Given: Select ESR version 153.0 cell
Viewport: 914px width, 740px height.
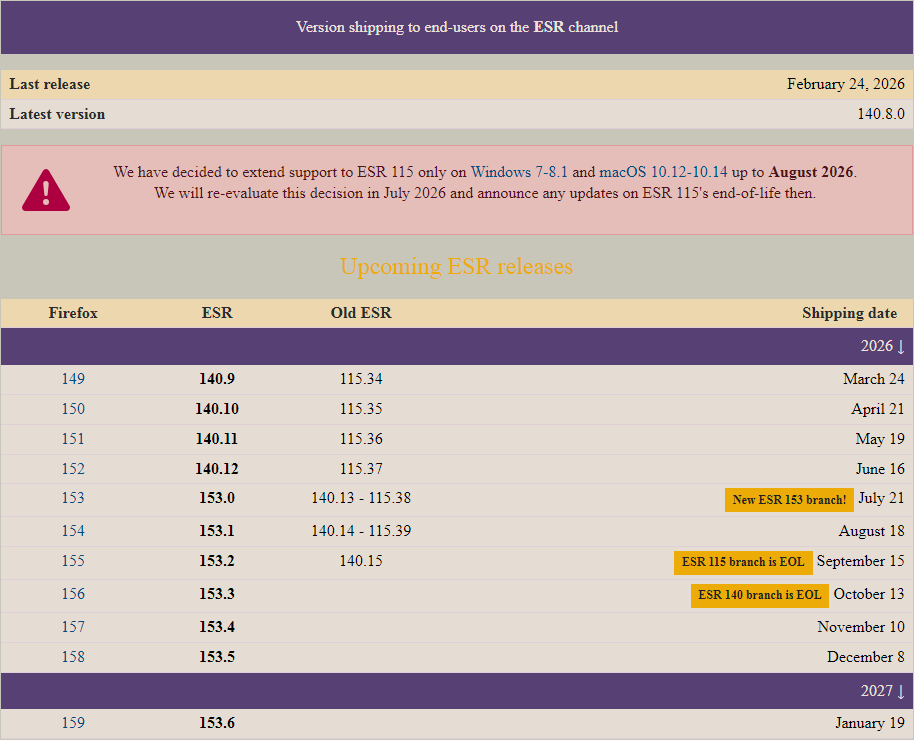Looking at the screenshot, I should coord(217,498).
